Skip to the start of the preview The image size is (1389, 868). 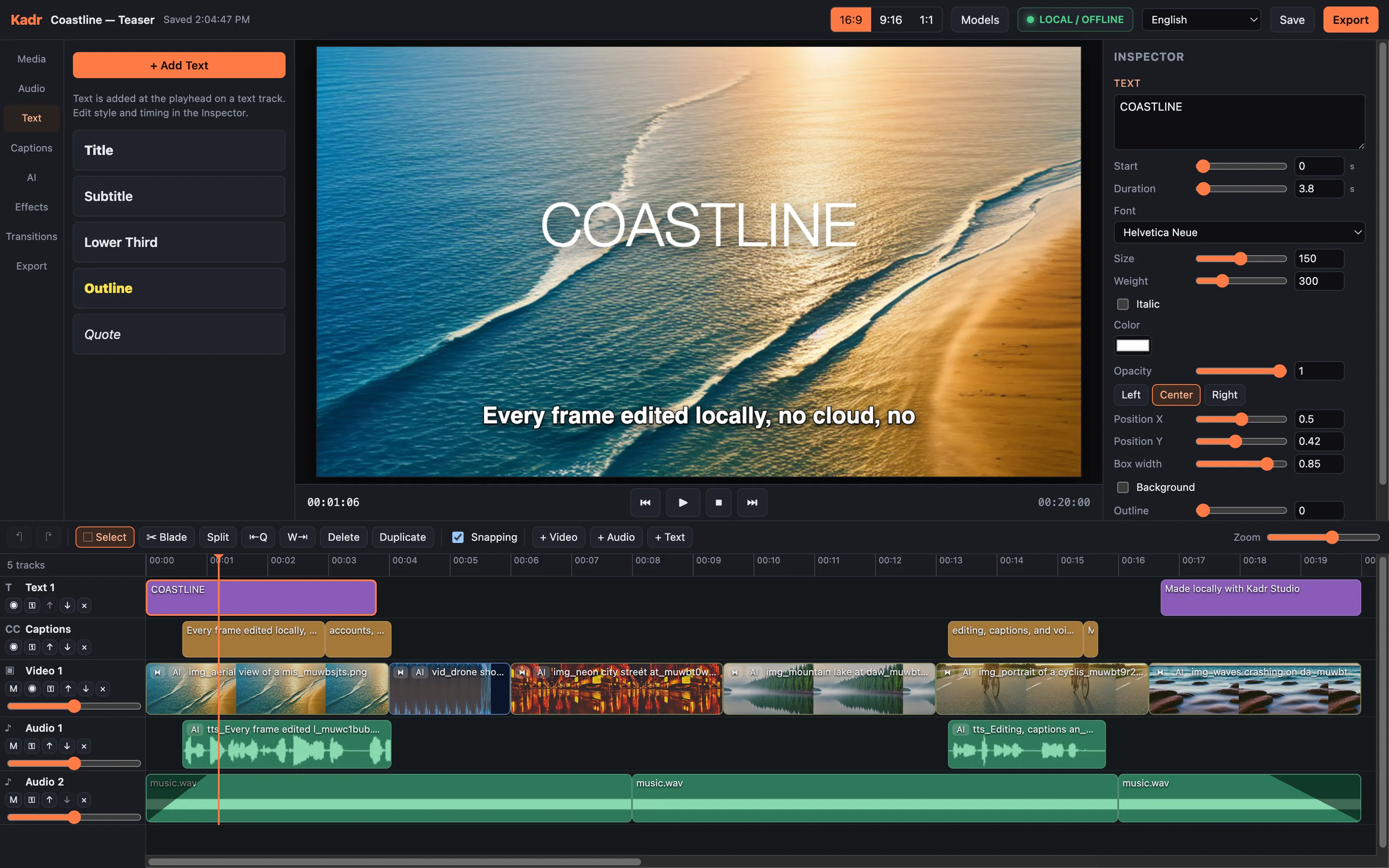tap(645, 502)
